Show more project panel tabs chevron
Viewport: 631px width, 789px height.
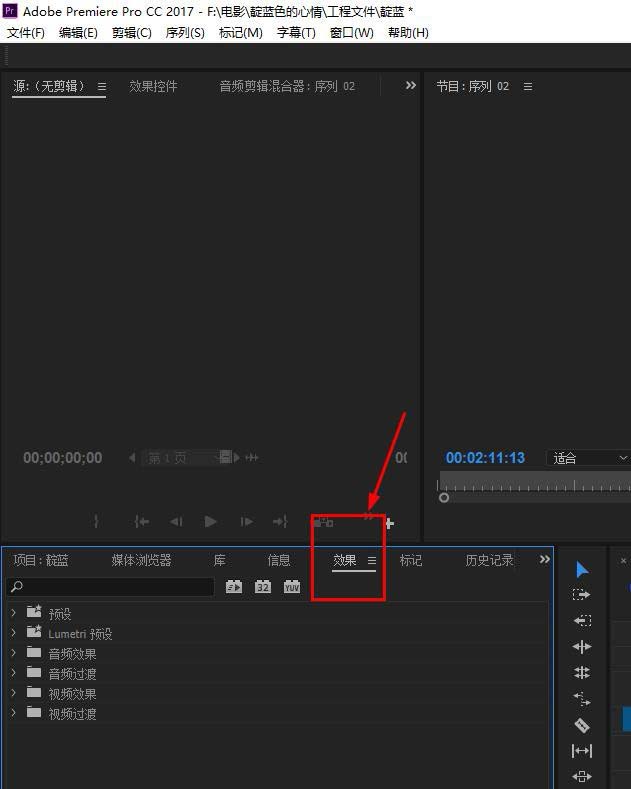pyautogui.click(x=544, y=560)
